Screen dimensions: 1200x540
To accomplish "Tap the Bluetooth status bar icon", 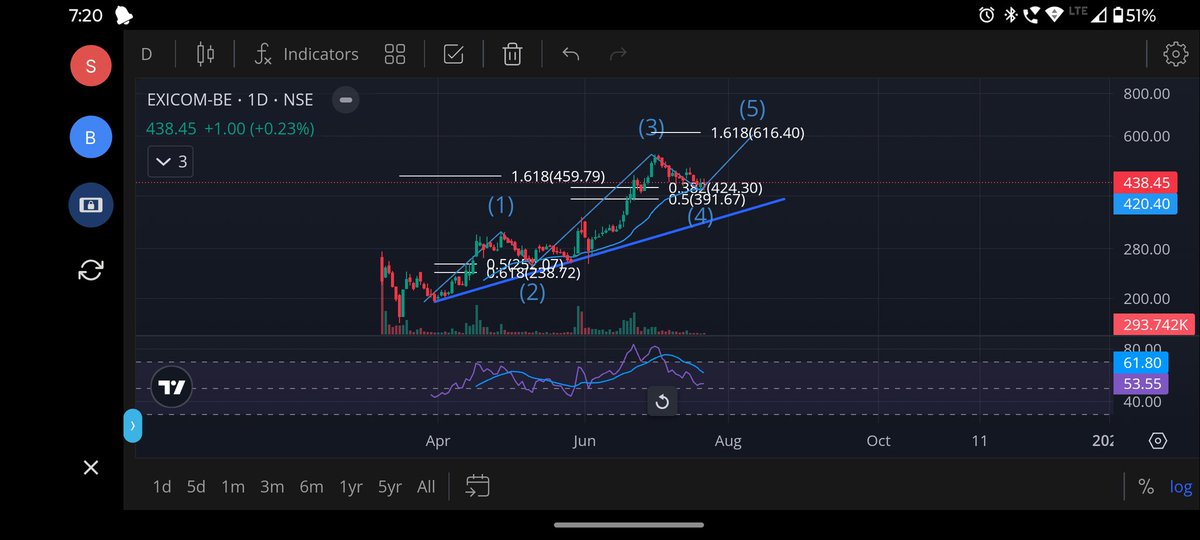I will coord(1009,15).
